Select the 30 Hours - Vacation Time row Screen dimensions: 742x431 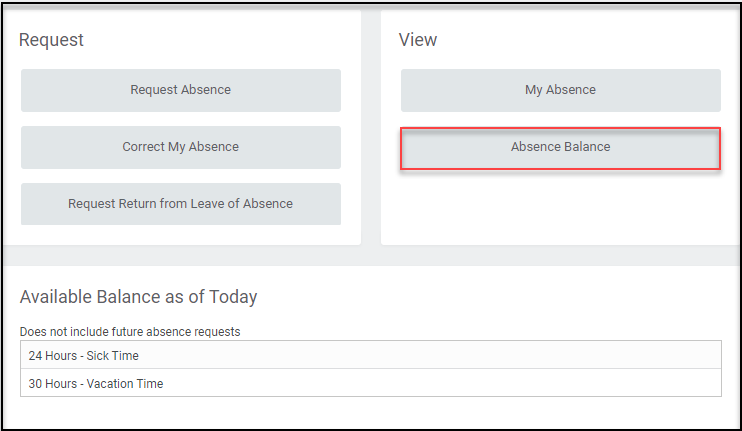click(371, 383)
